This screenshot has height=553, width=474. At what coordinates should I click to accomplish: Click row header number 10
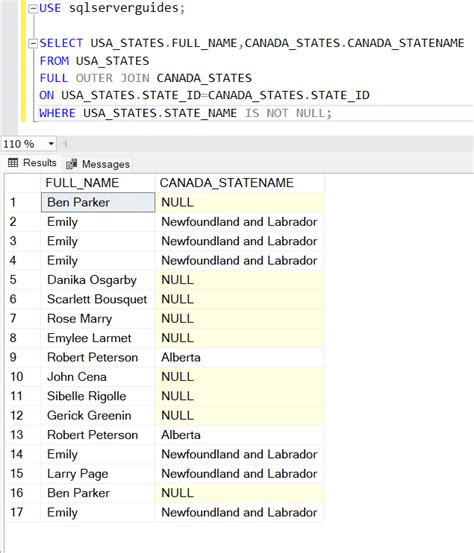pyautogui.click(x=23, y=377)
